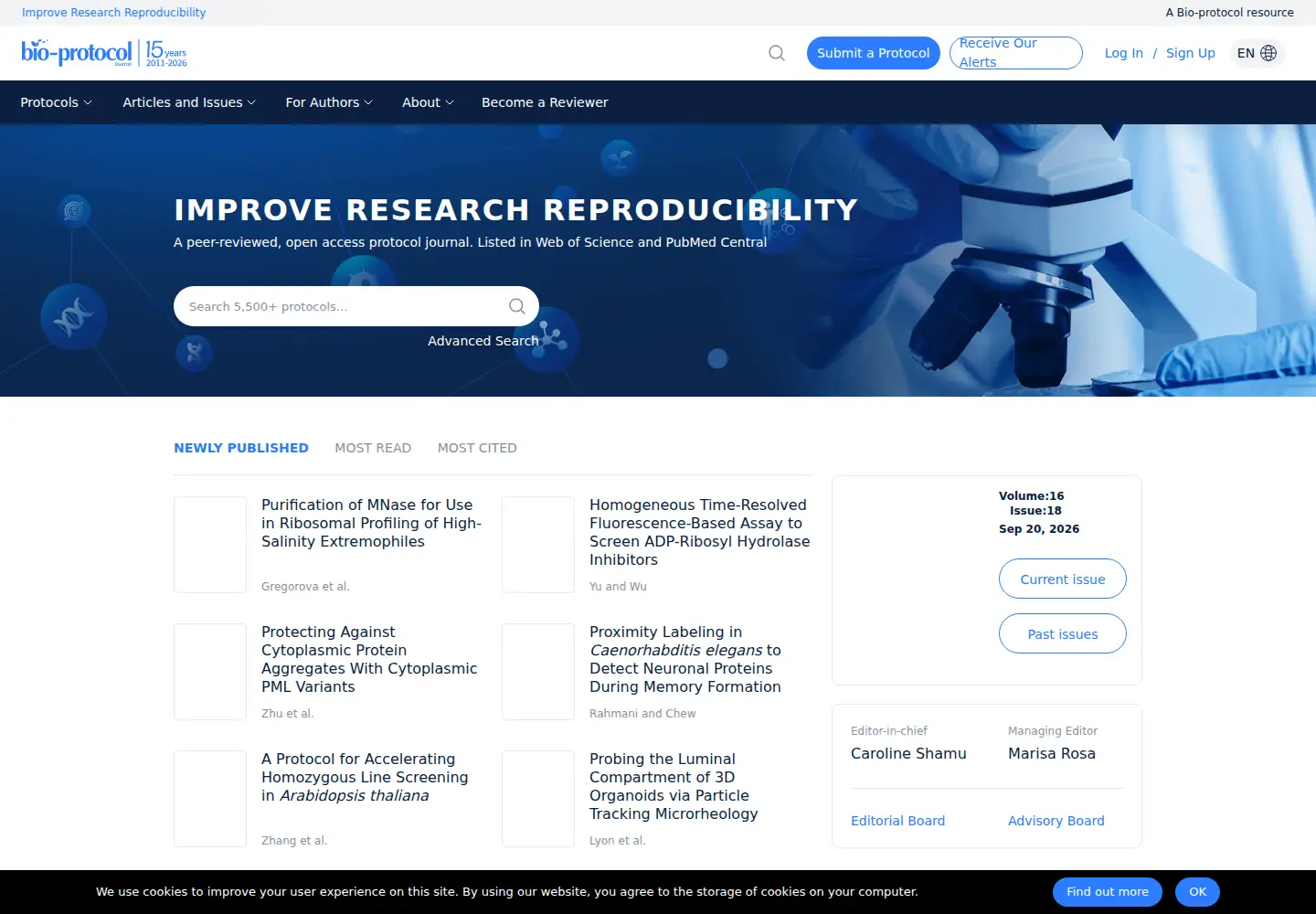Click A Bio-protocol resource text
1316x914 pixels.
coord(1230,13)
